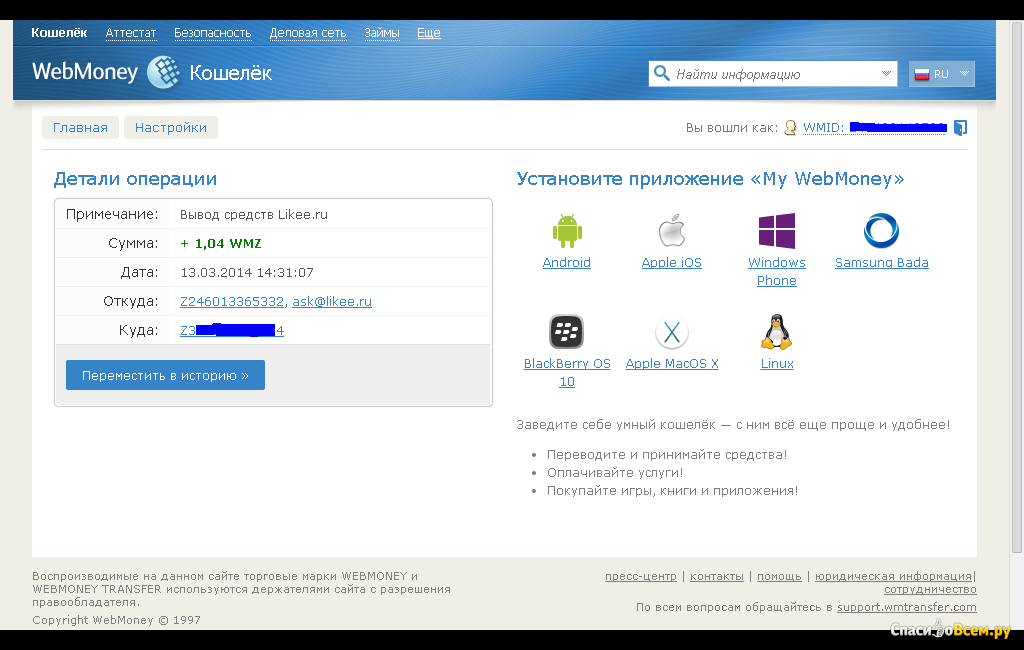Open the Apple MacOS X text link

click(x=672, y=364)
